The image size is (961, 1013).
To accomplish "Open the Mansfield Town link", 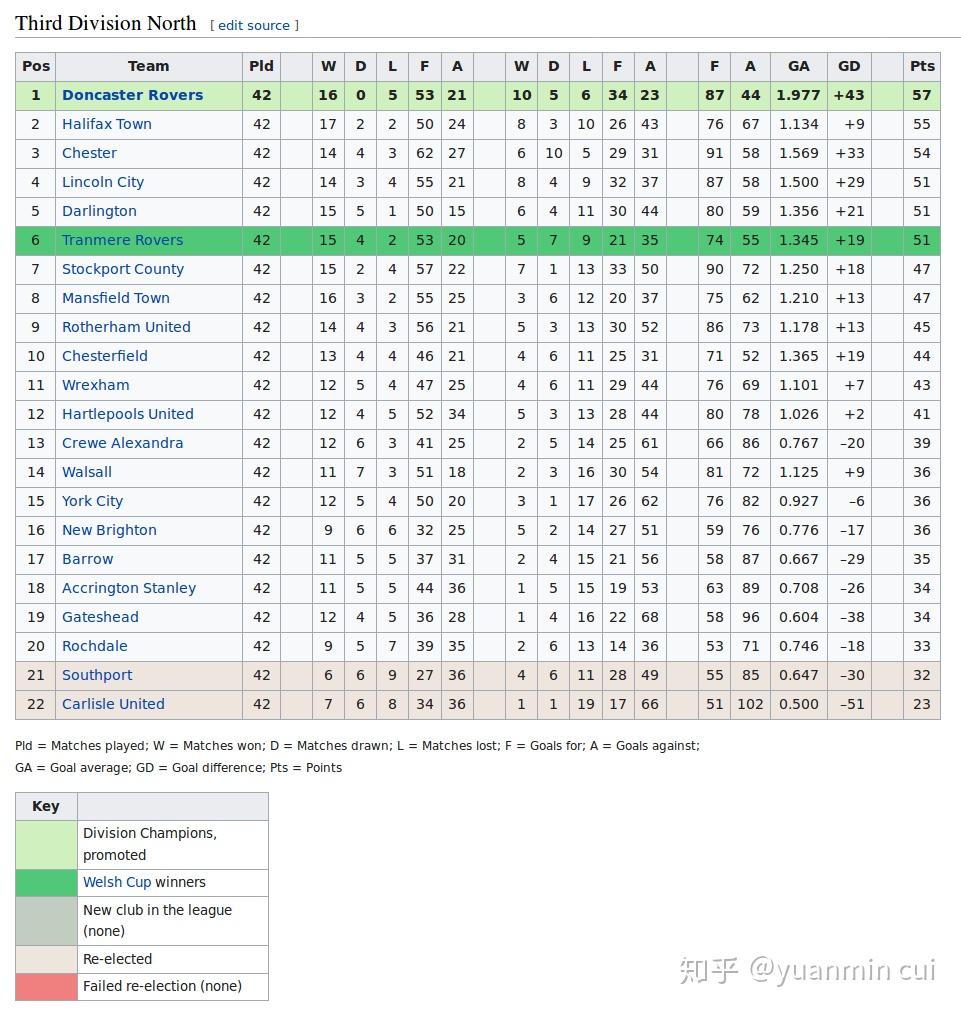I will click(x=116, y=298).
